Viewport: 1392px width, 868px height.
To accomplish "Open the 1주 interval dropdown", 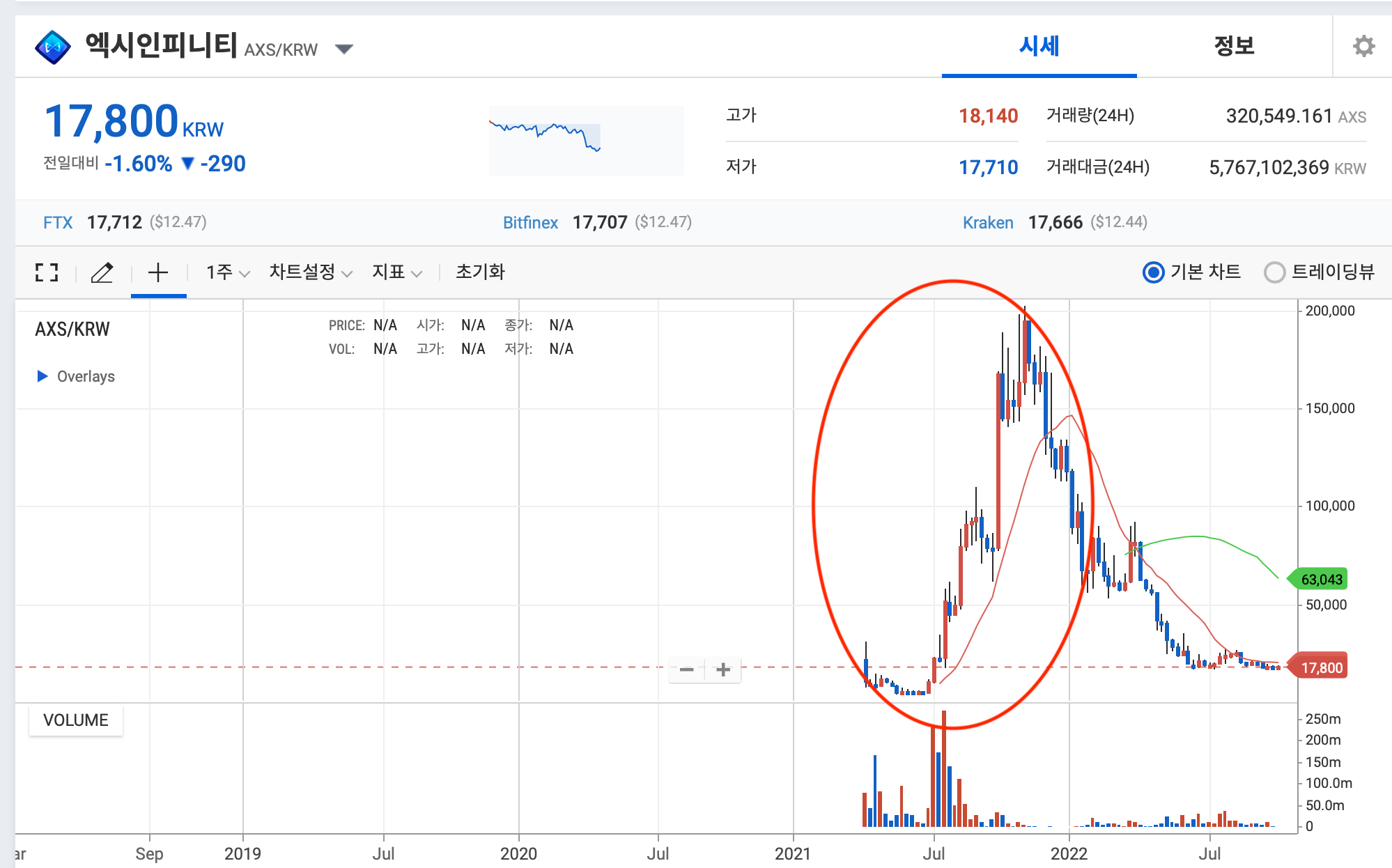I will (x=227, y=272).
